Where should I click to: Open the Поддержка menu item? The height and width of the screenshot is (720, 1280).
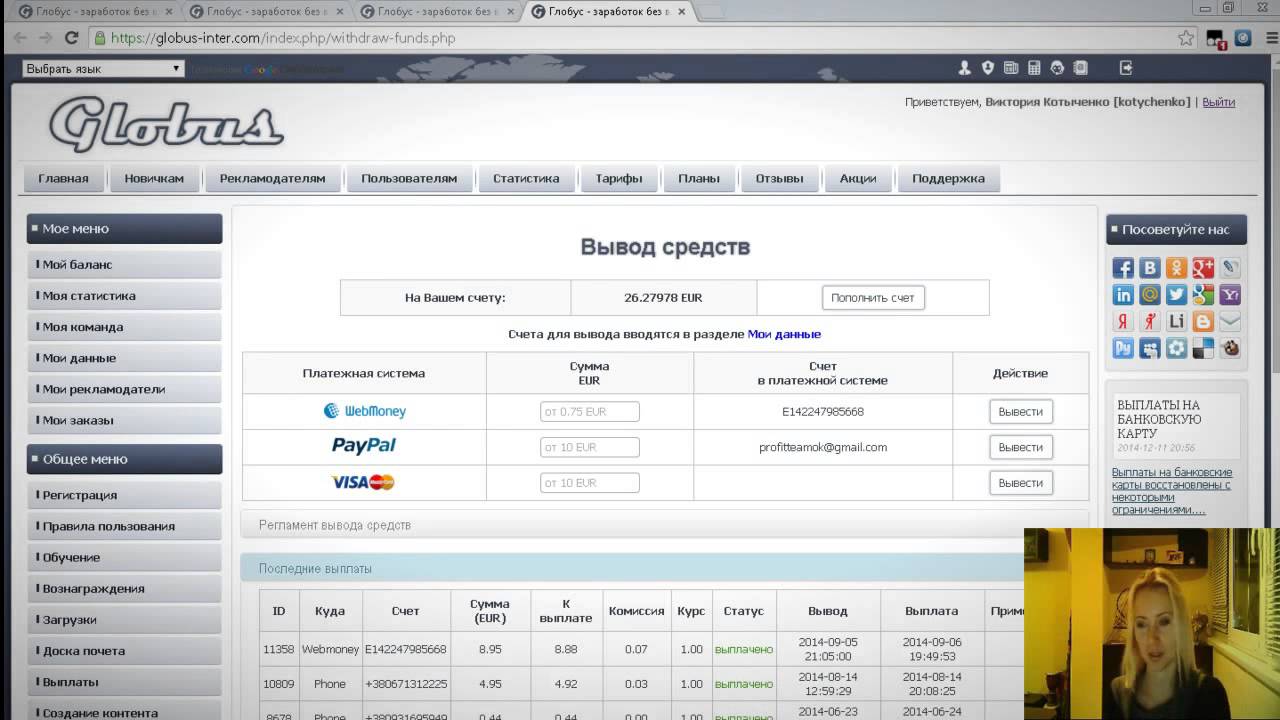click(x=948, y=179)
